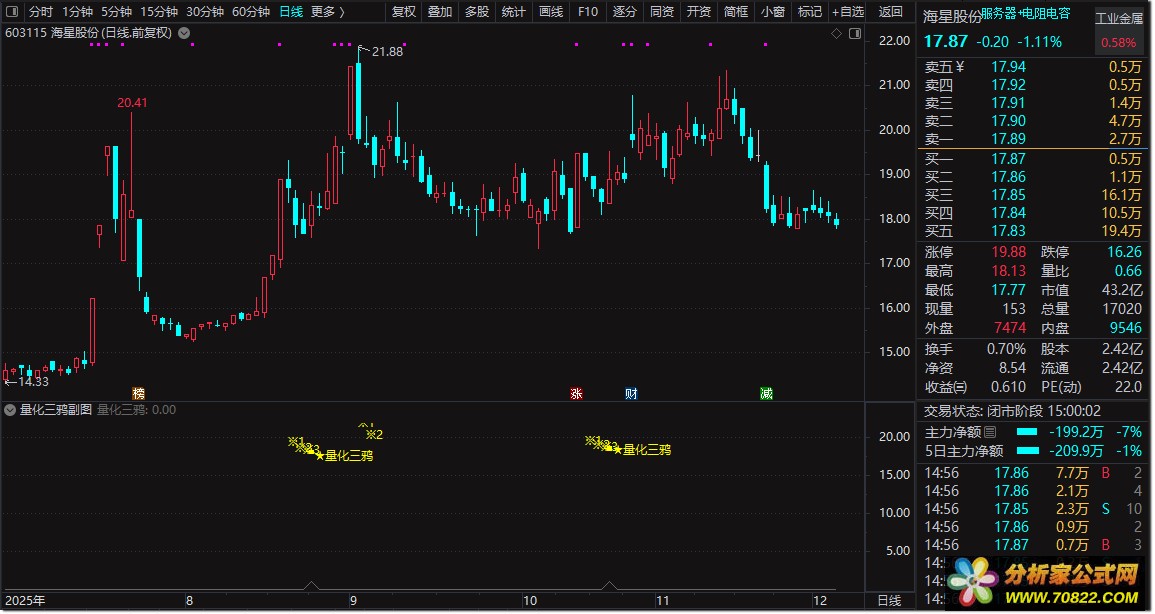Click the 涨 marker on the chart
This screenshot has width=1155, height=614.
click(x=576, y=394)
